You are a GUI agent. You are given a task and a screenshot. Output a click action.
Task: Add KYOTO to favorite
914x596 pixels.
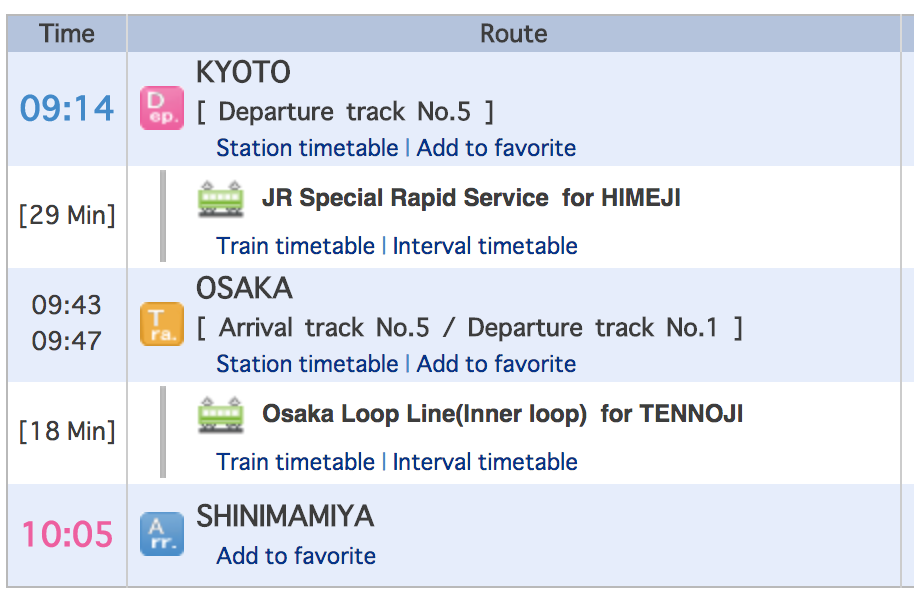496,148
